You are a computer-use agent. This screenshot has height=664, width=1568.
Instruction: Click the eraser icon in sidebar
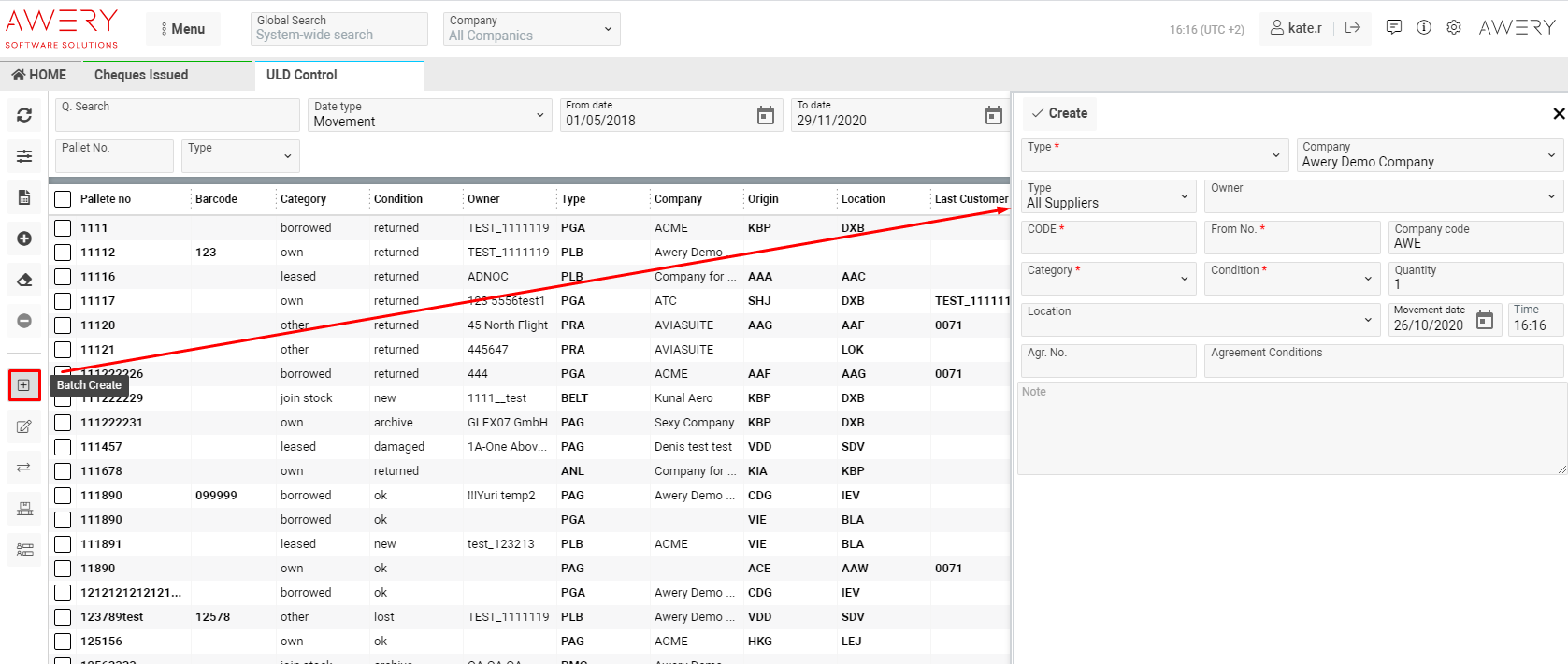point(24,280)
